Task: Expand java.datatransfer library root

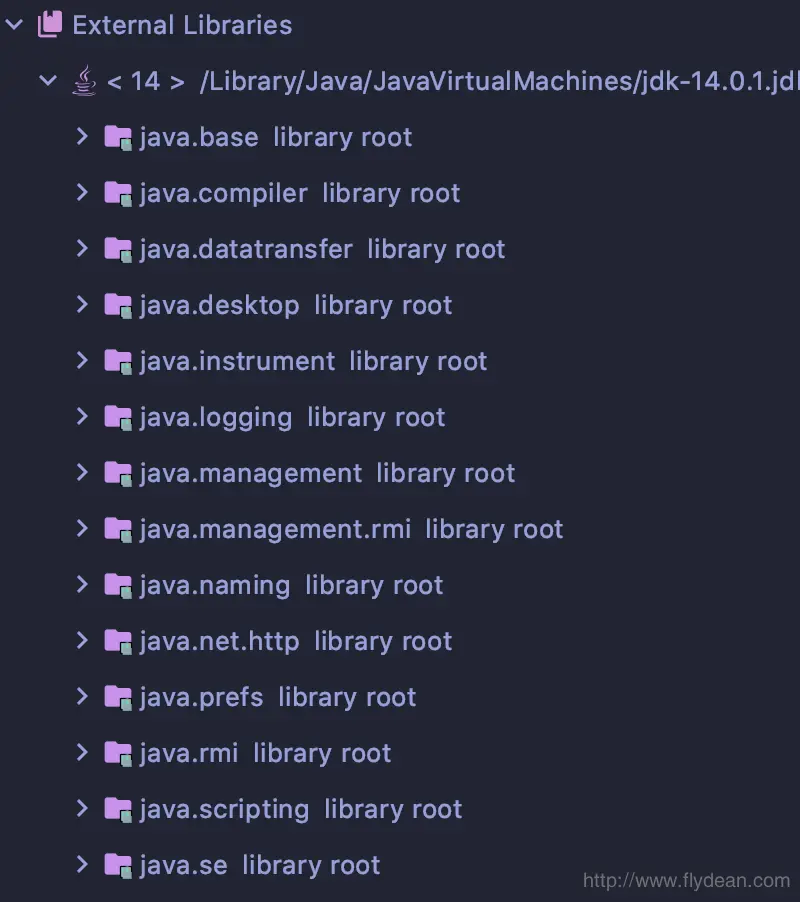Action: pyautogui.click(x=82, y=249)
